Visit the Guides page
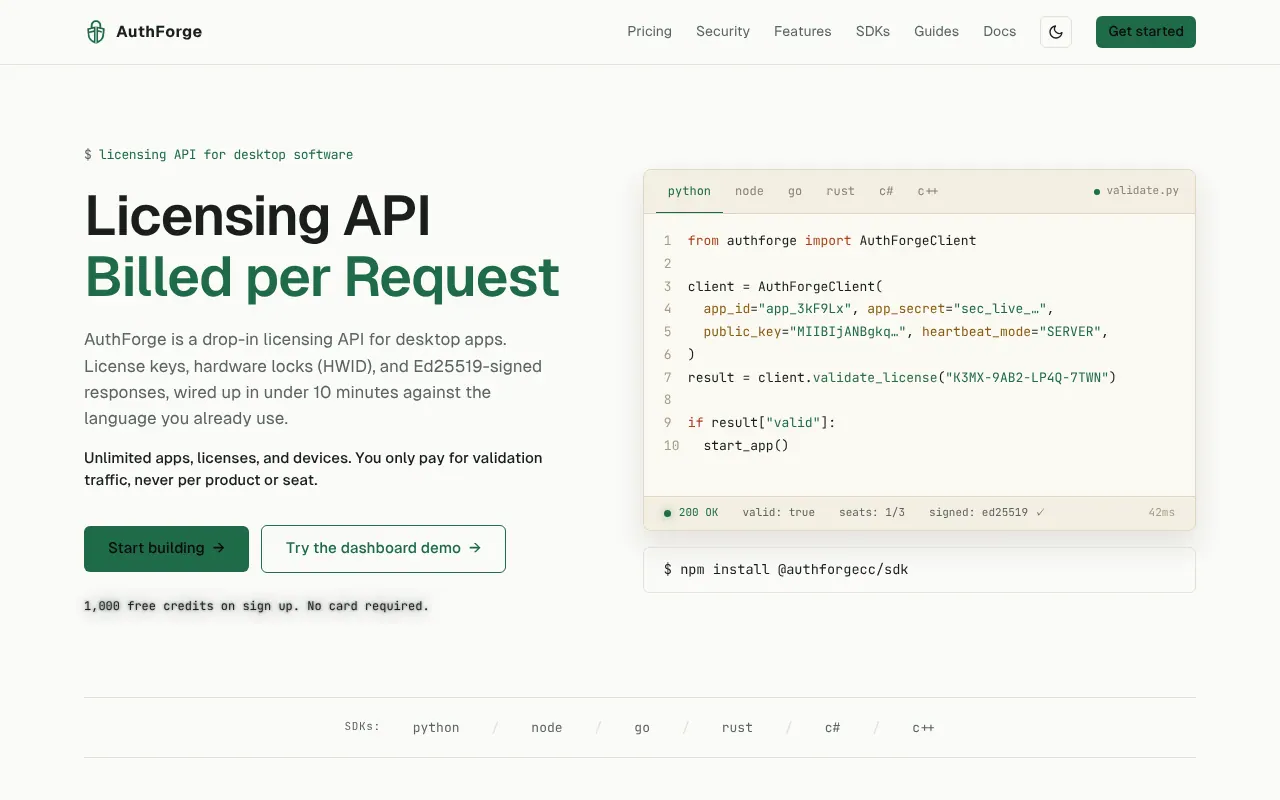 tap(937, 32)
